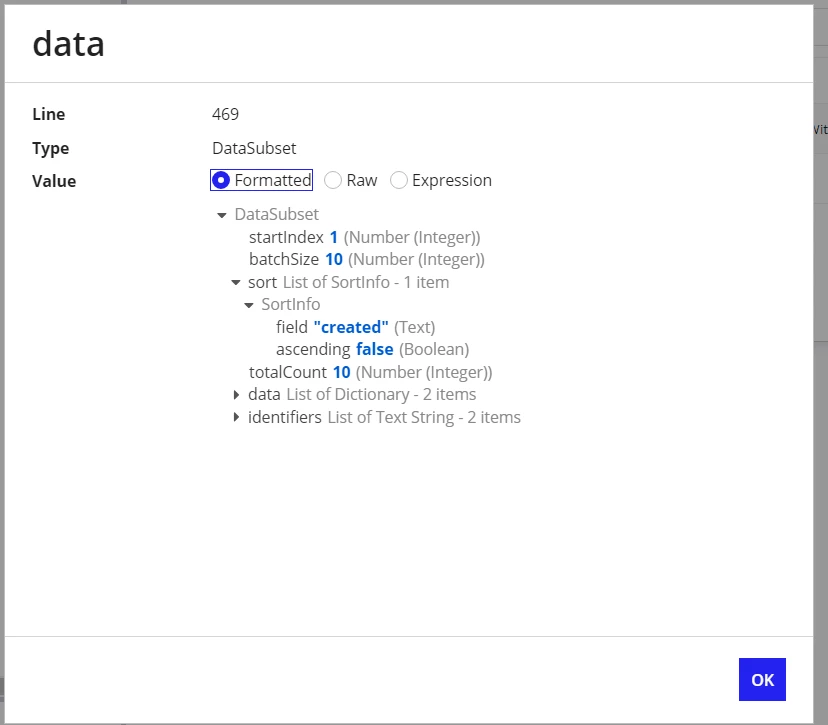The height and width of the screenshot is (725, 828).
Task: Collapse the sort list node
Action: tap(236, 283)
